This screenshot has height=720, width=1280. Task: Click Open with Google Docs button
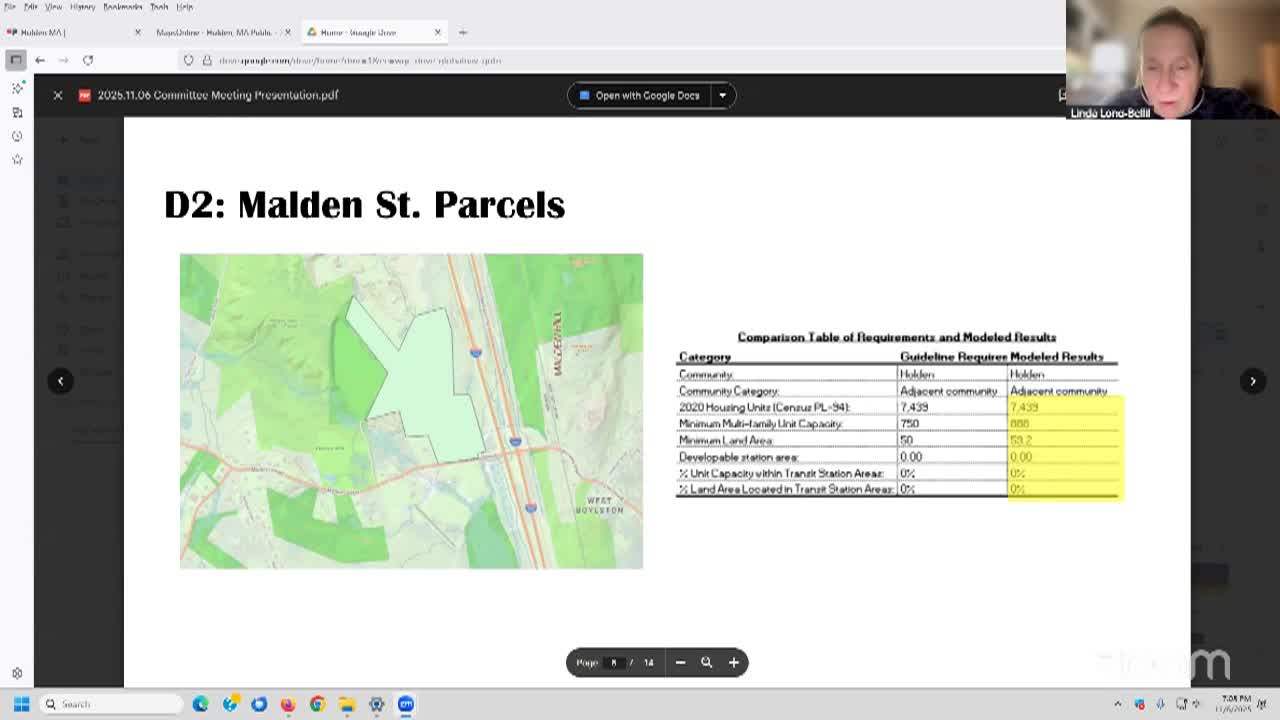tap(640, 95)
